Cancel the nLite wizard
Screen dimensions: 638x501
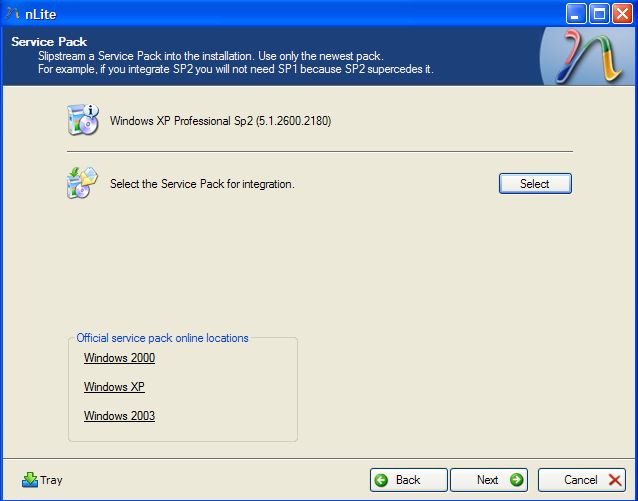[x=582, y=480]
